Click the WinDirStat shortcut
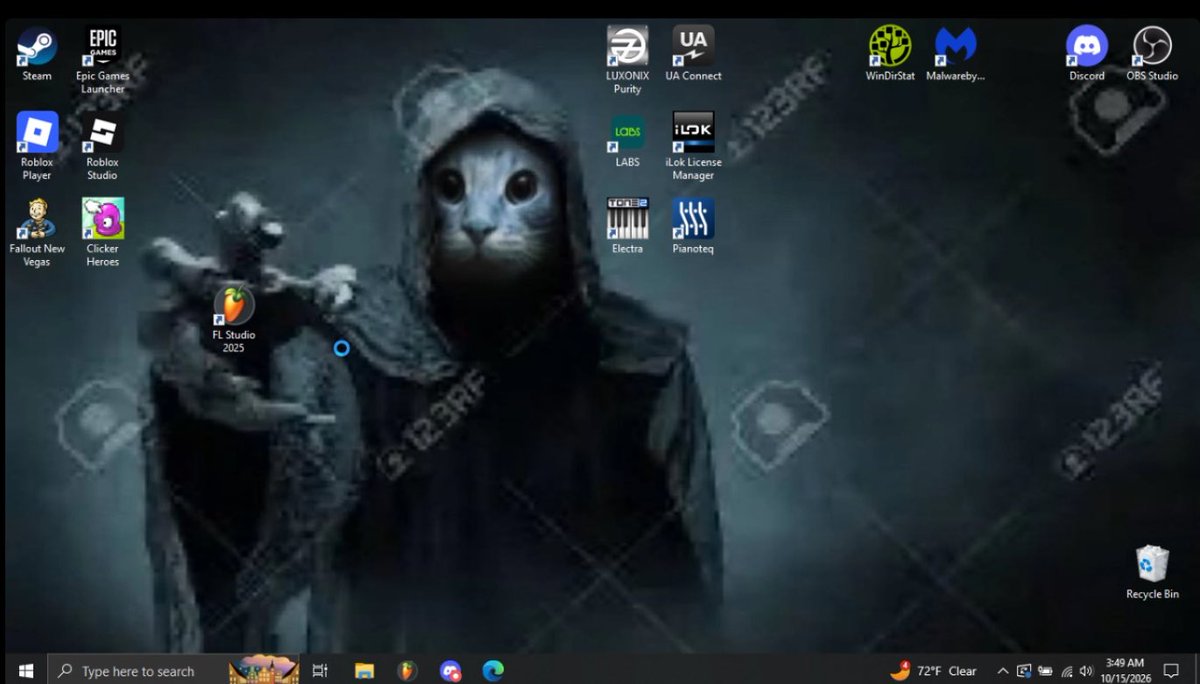 click(890, 54)
